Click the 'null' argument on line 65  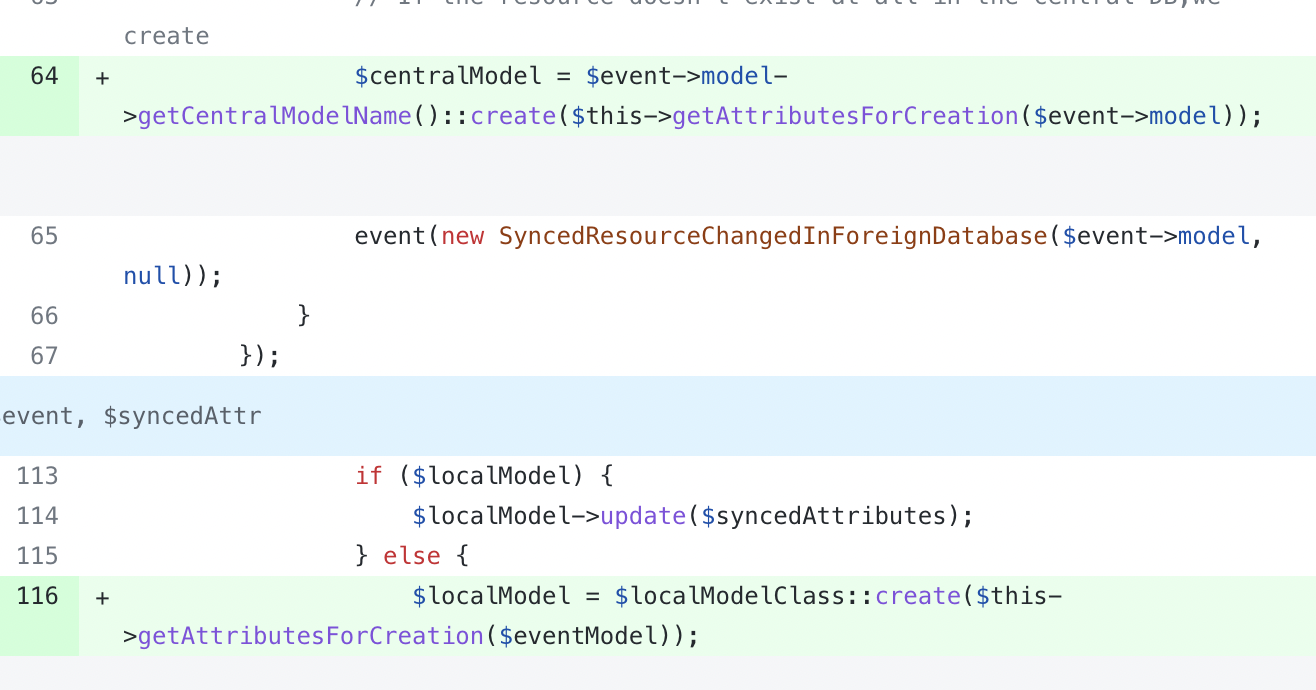click(152, 276)
